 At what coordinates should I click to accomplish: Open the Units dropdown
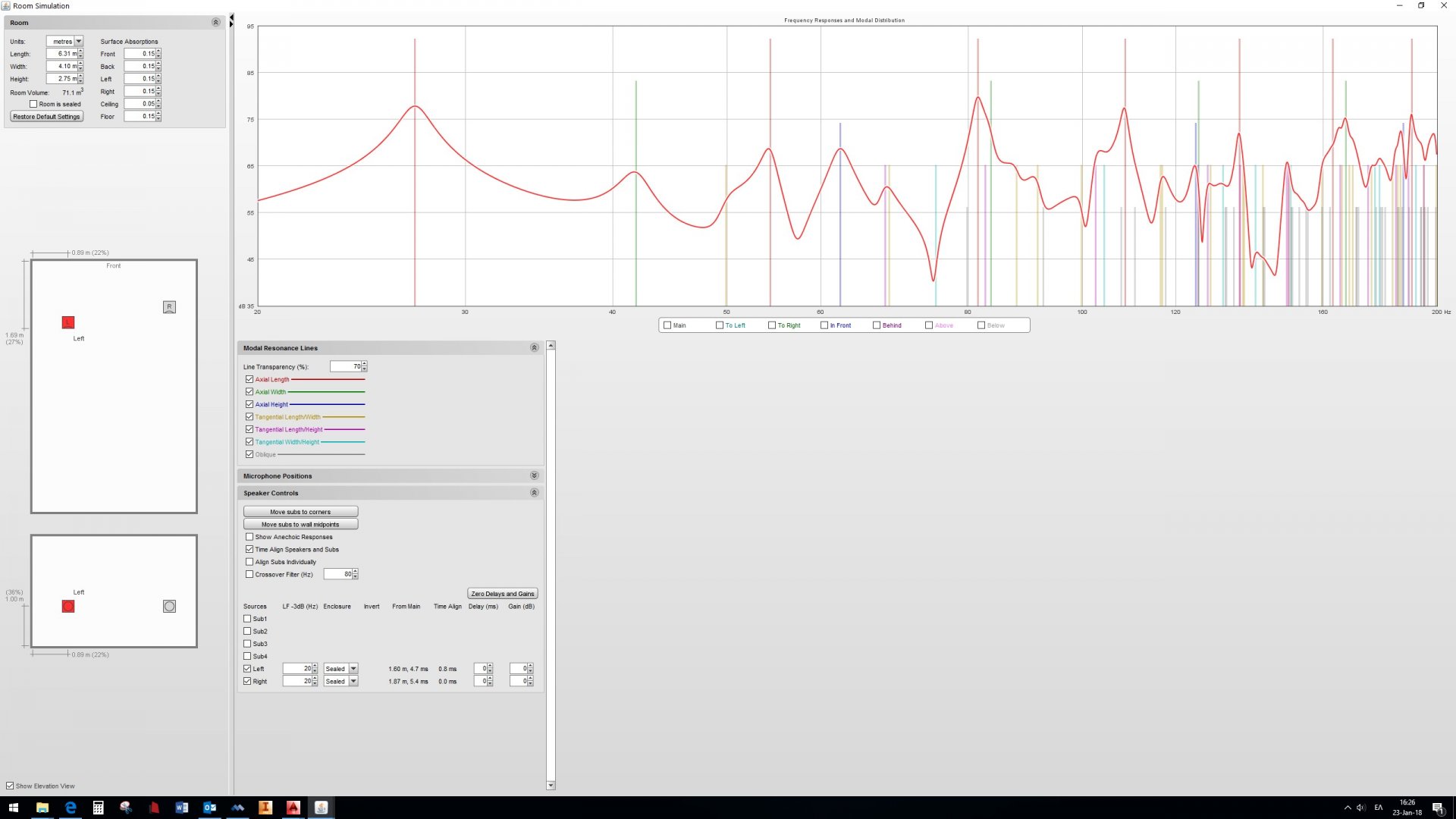(x=78, y=42)
